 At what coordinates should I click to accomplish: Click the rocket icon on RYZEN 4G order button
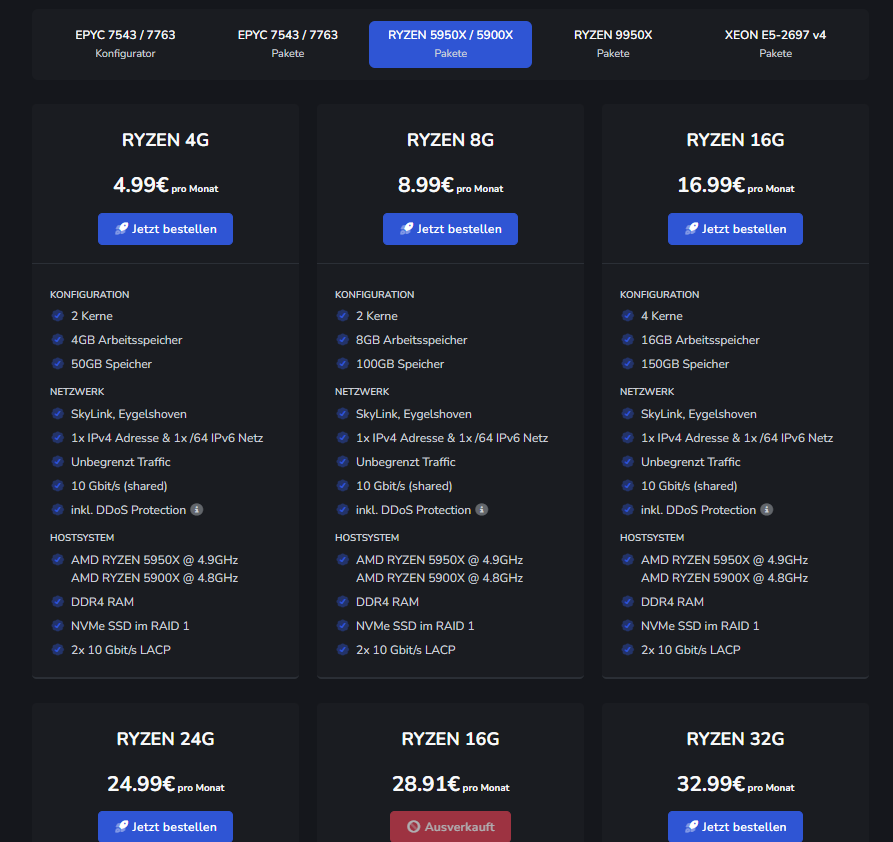(122, 229)
